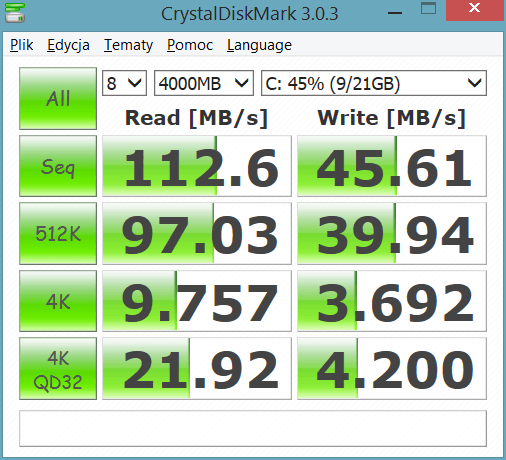The height and width of the screenshot is (460, 506).
Task: Open the Language menu
Action: tap(259, 45)
